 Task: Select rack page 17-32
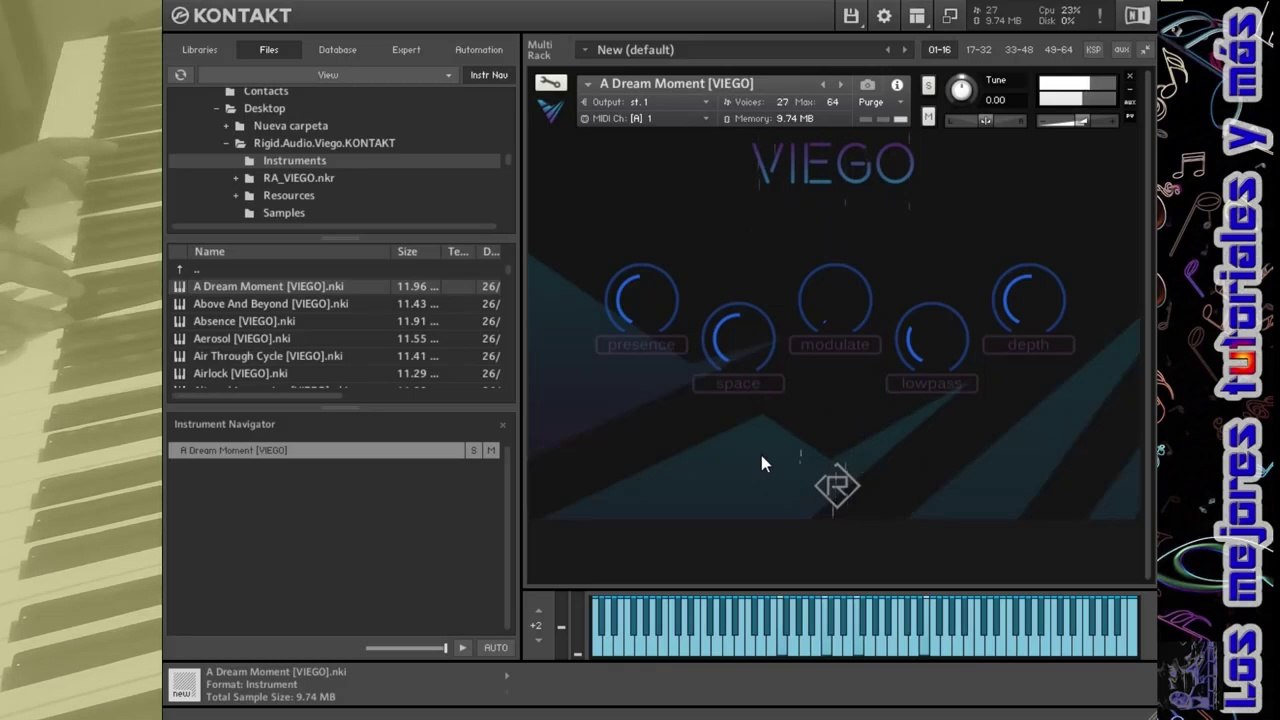(x=978, y=50)
